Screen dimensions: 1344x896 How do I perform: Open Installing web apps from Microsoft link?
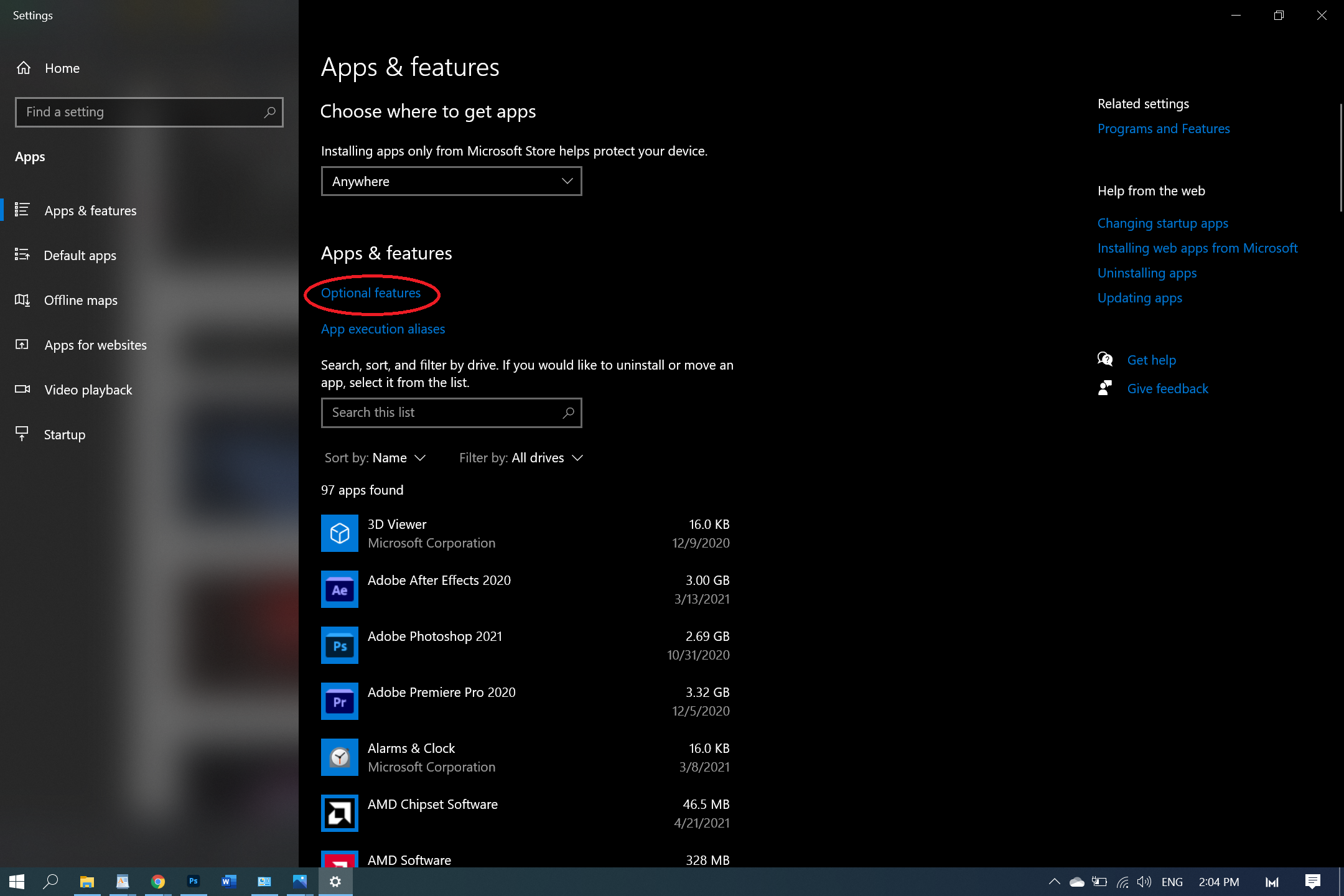pos(1198,248)
